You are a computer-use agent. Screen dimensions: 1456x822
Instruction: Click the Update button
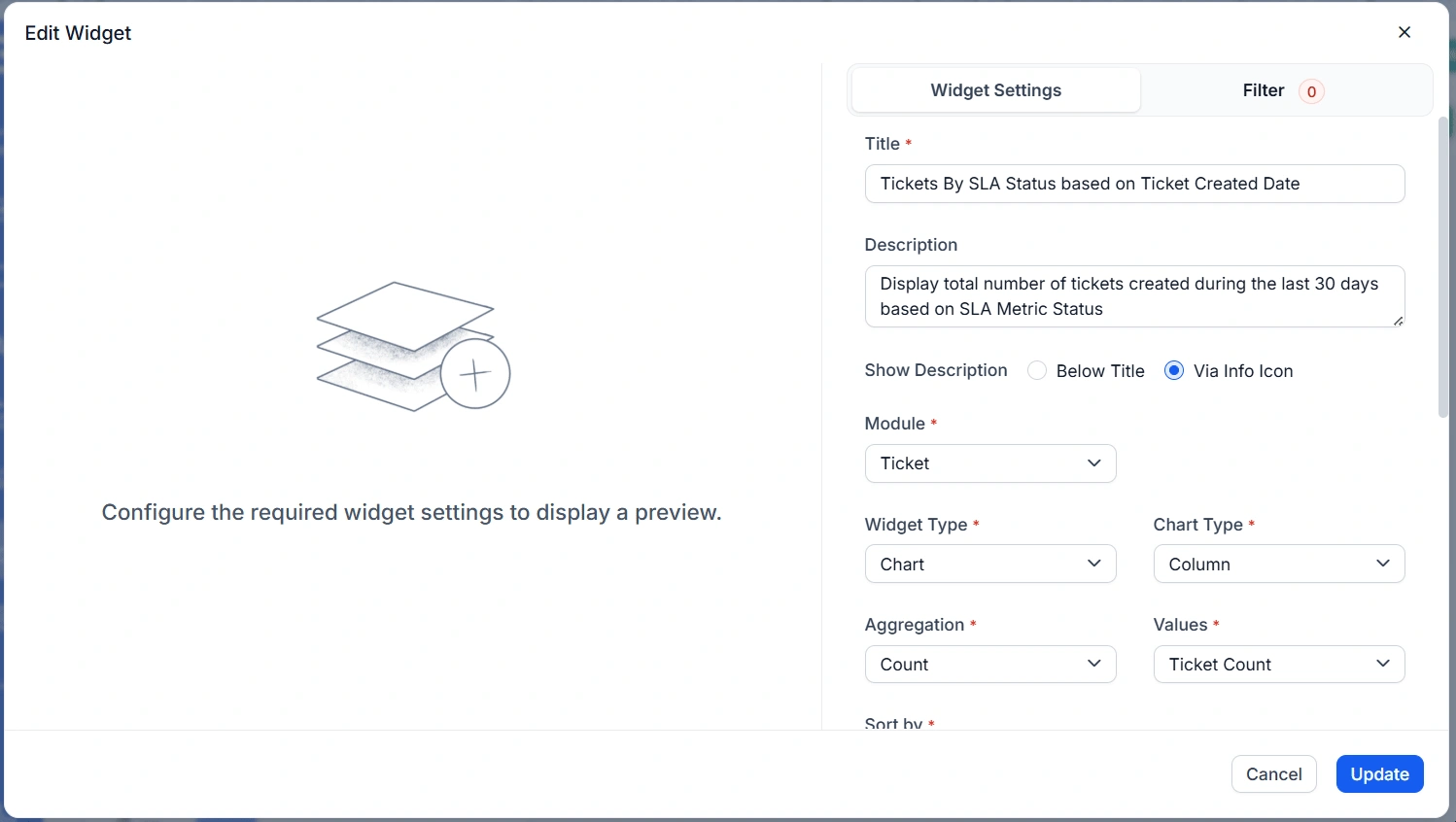1379,773
